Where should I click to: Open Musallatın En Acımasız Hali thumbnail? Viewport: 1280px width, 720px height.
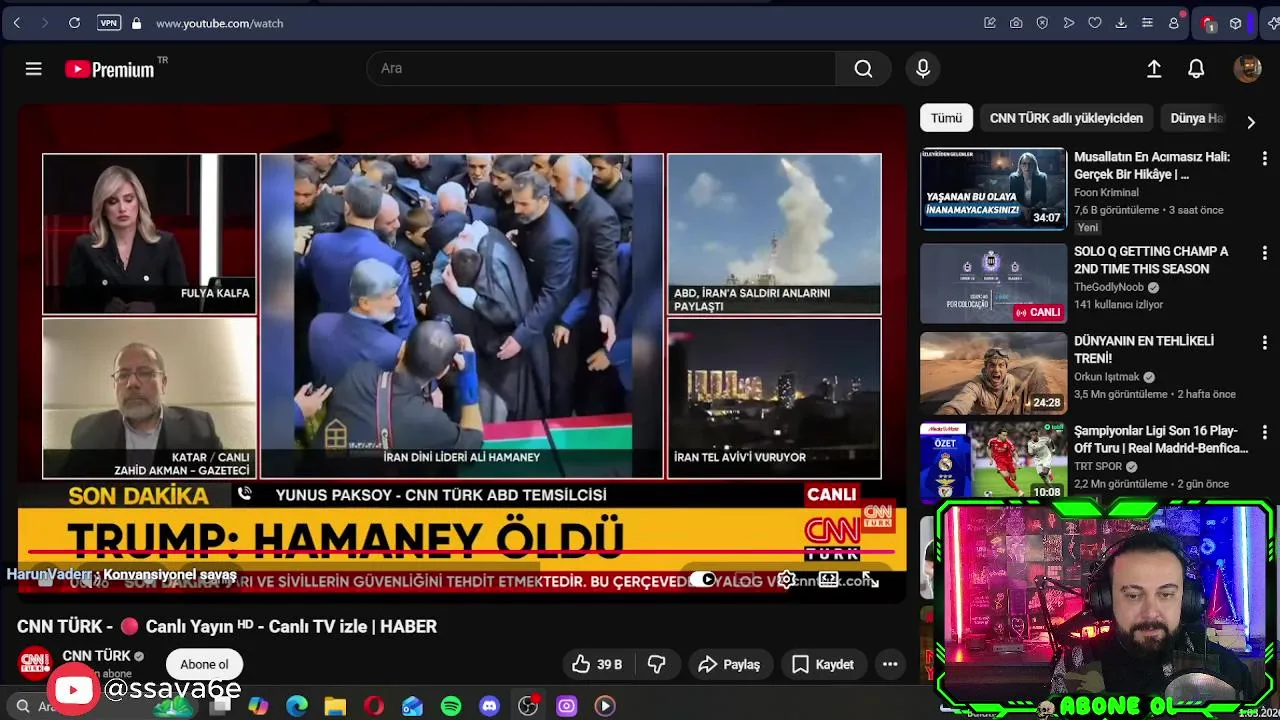pos(993,189)
